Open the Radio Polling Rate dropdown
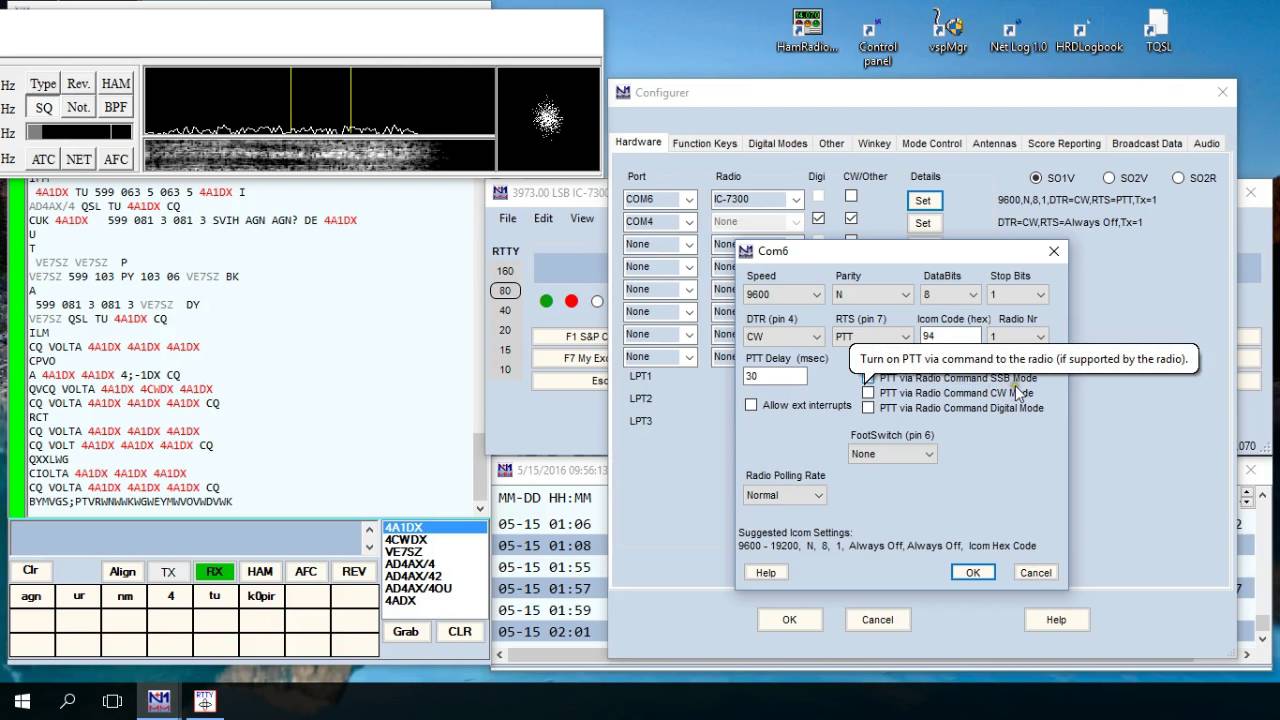Viewport: 1280px width, 720px height. click(785, 495)
